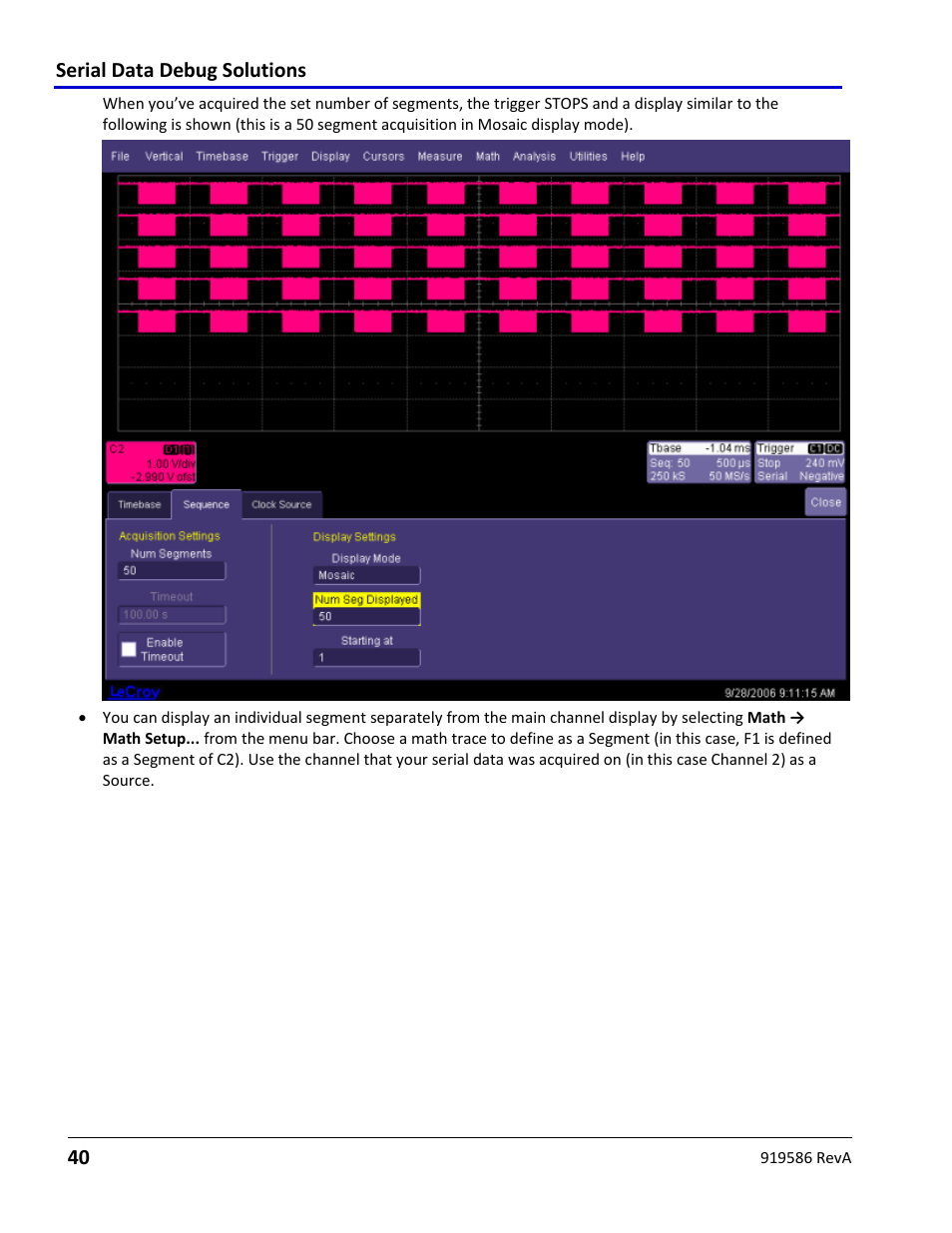Open the Display Mode Mosaic dropdown

[366, 576]
